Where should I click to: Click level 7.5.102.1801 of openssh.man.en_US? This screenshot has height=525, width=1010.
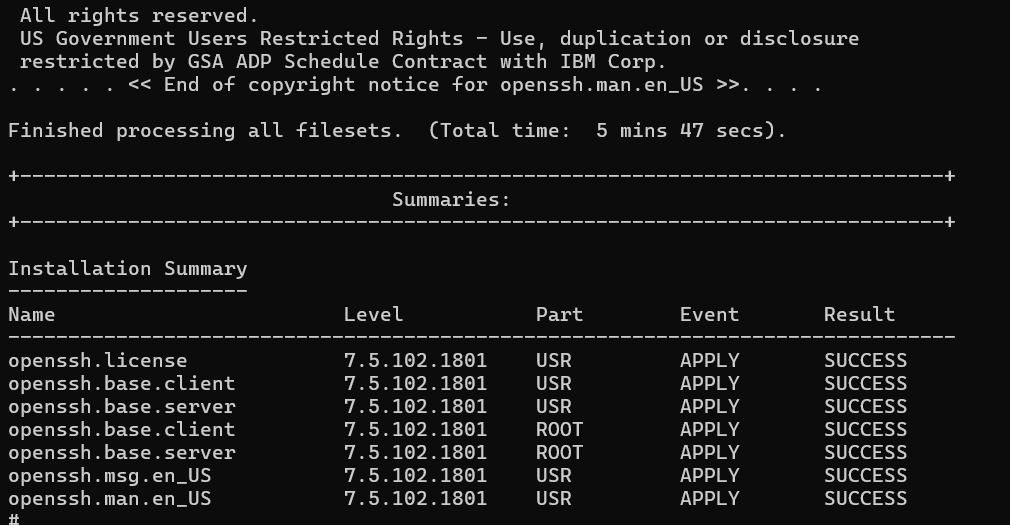point(415,499)
